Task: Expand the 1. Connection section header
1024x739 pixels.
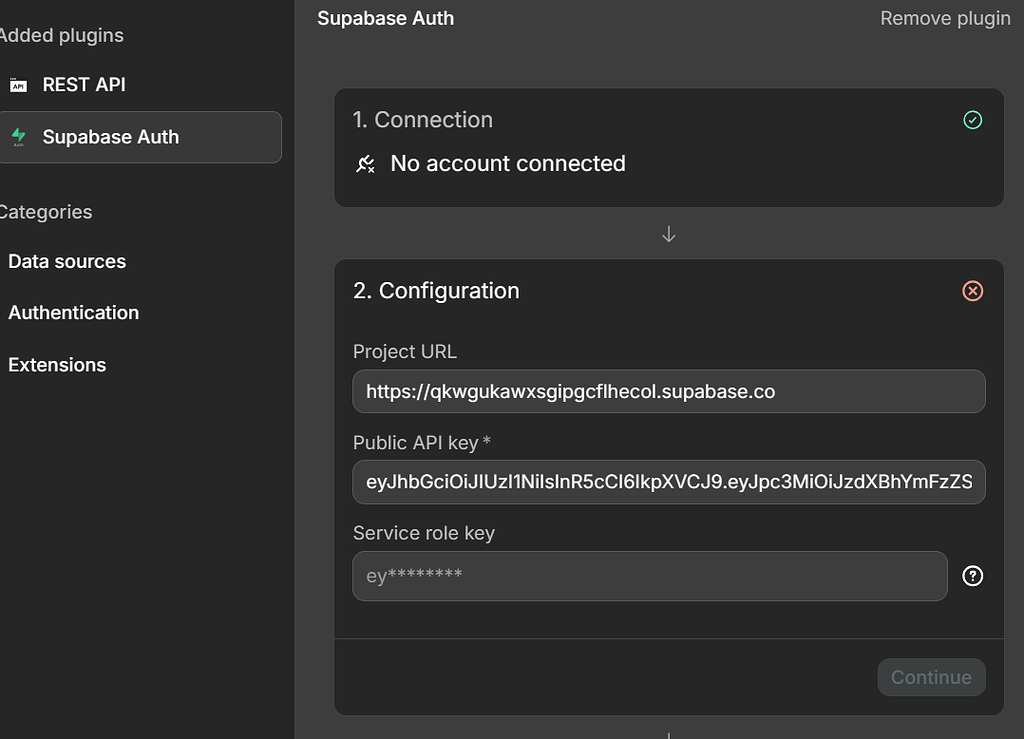Action: coord(423,120)
